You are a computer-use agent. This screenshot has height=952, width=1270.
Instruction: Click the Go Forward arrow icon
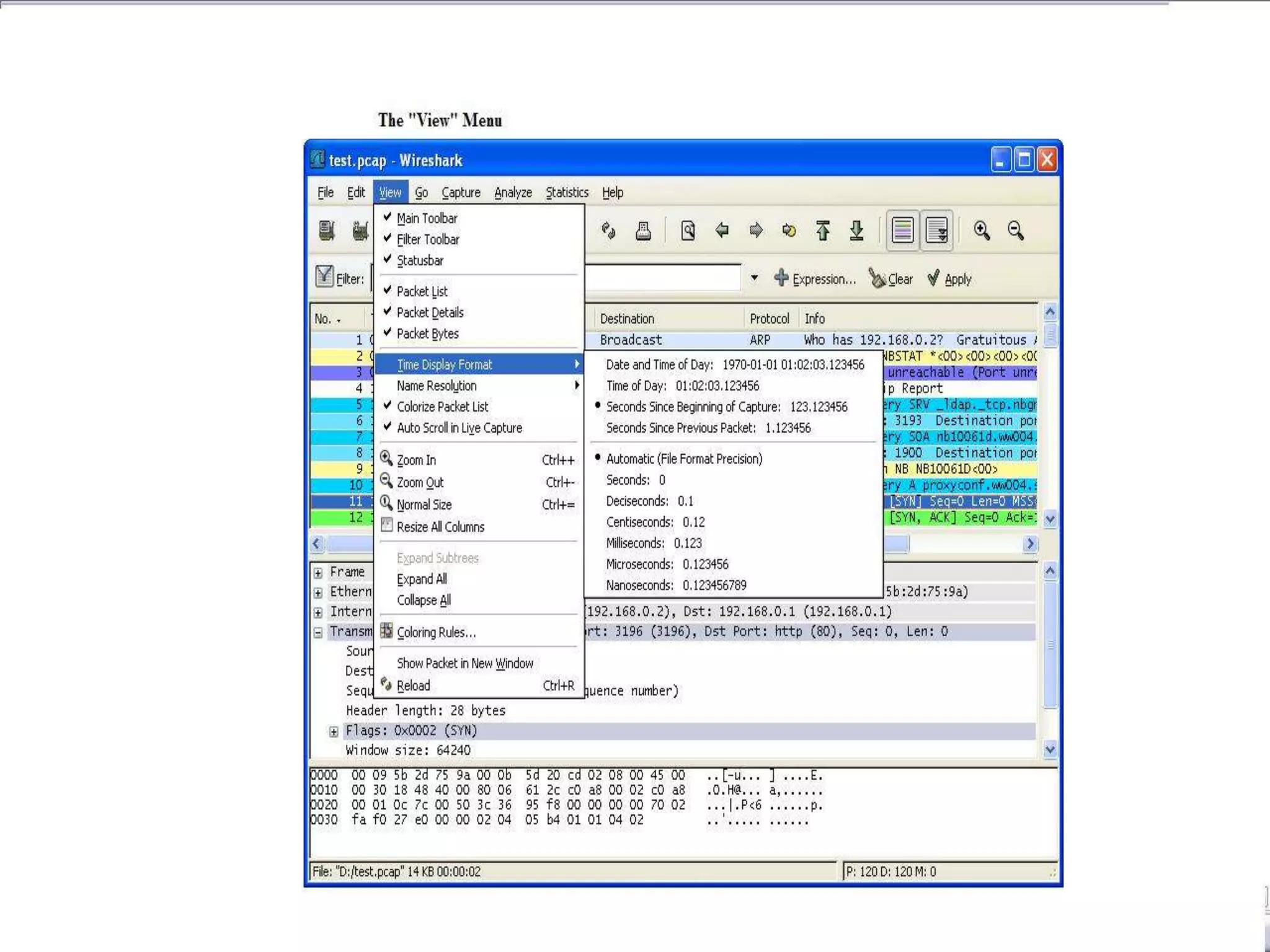click(x=755, y=231)
